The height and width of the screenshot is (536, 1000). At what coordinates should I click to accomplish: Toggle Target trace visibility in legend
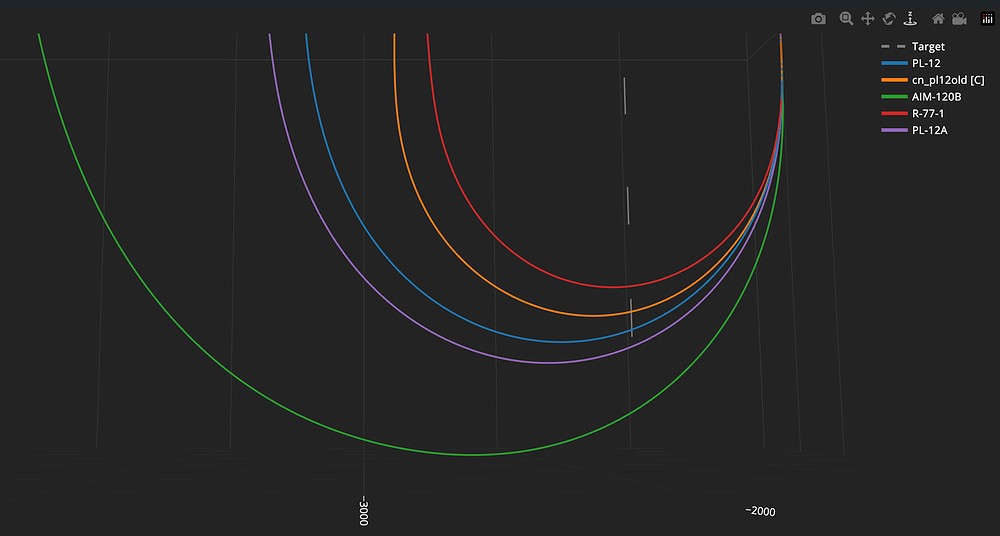pos(927,47)
